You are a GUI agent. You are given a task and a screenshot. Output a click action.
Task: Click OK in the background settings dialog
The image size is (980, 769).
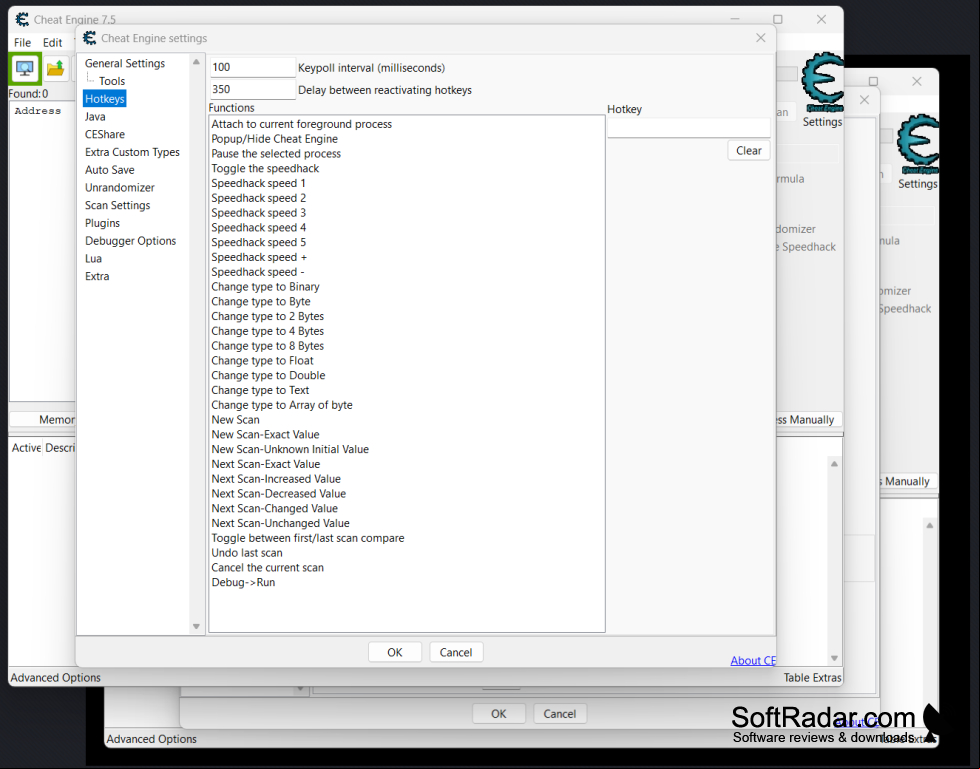pos(499,714)
